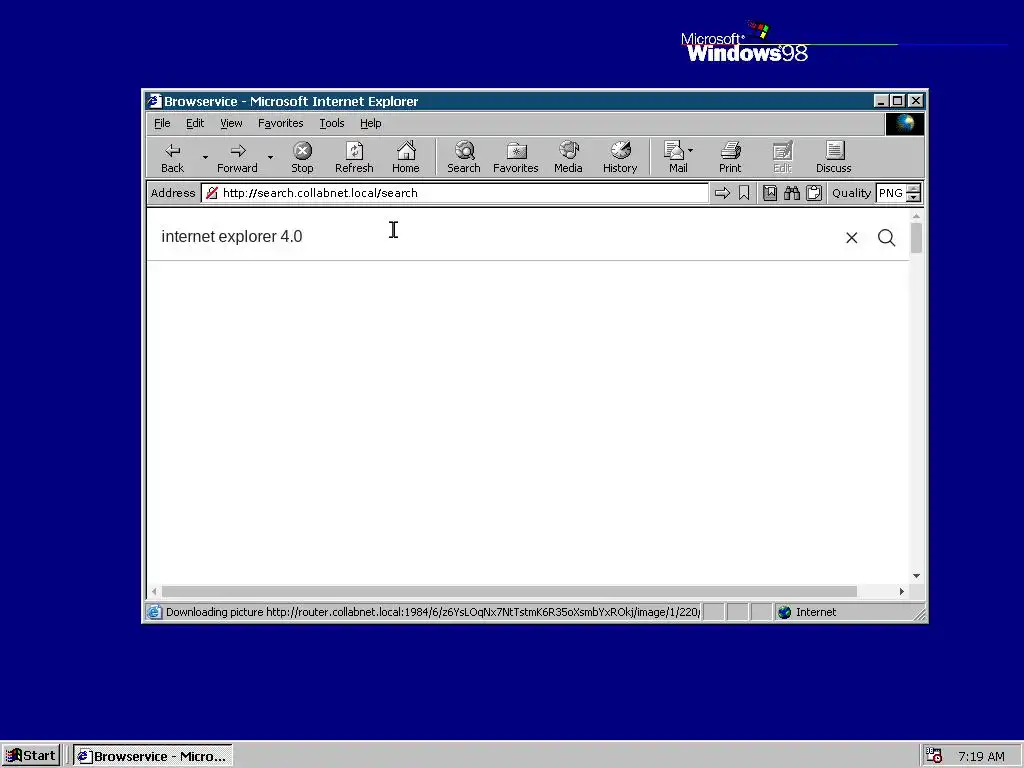Viewport: 1024px width, 768px height.
Task: Decrease Quality with the down spinner
Action: (914, 197)
